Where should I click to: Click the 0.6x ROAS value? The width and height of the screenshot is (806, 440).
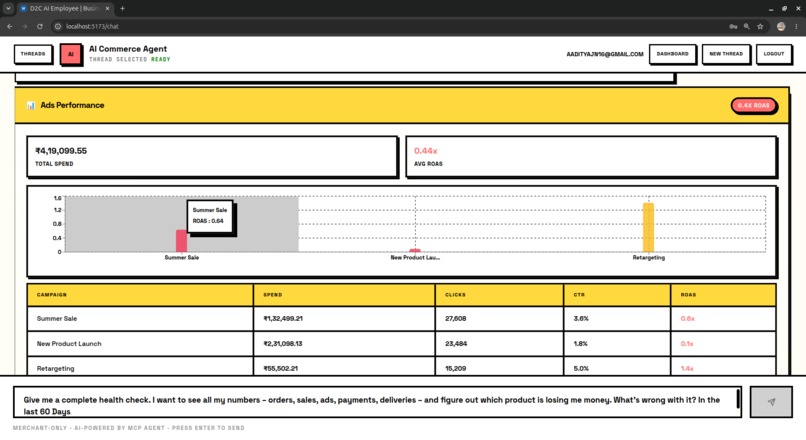(x=687, y=319)
